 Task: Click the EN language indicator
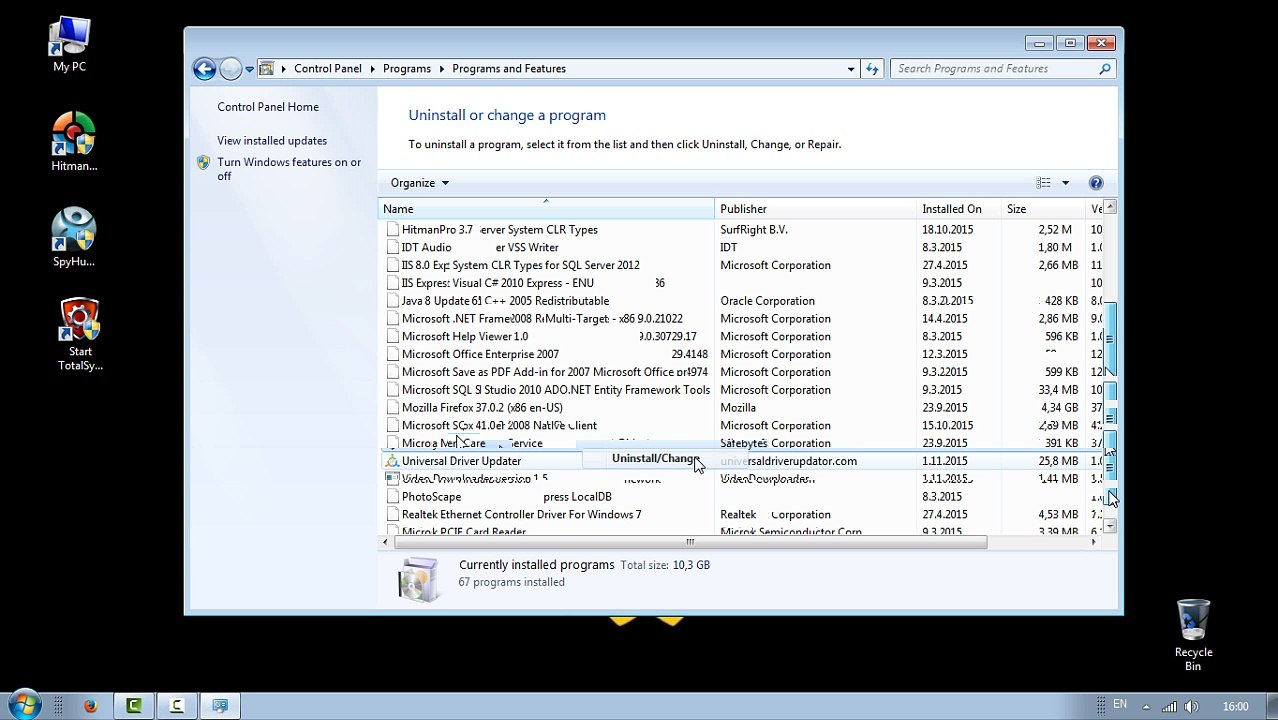point(1120,705)
